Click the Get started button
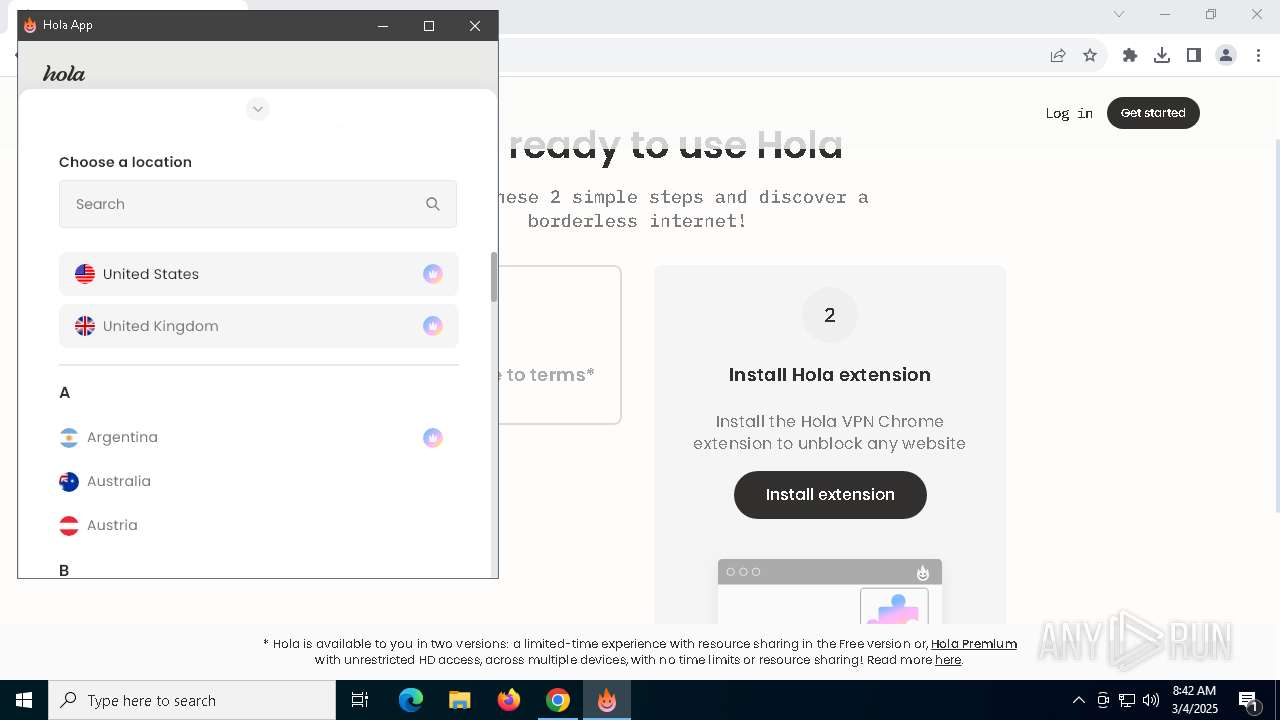Screen dimensions: 1280x720 [1153, 113]
